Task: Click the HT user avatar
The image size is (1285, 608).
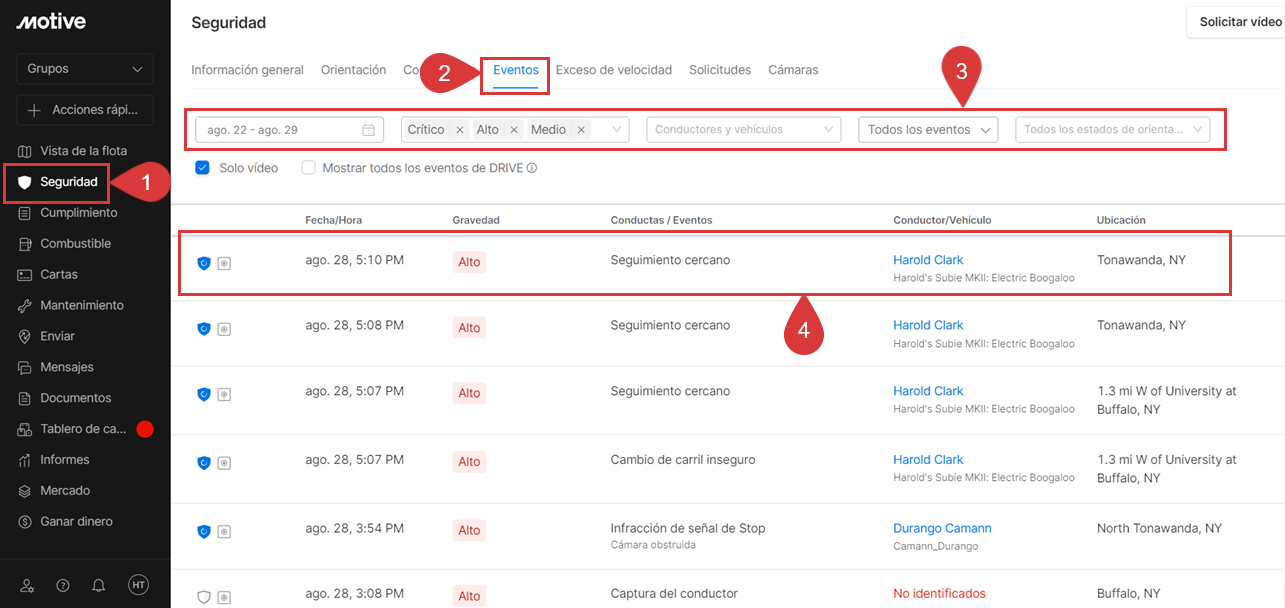Action: click(x=138, y=585)
